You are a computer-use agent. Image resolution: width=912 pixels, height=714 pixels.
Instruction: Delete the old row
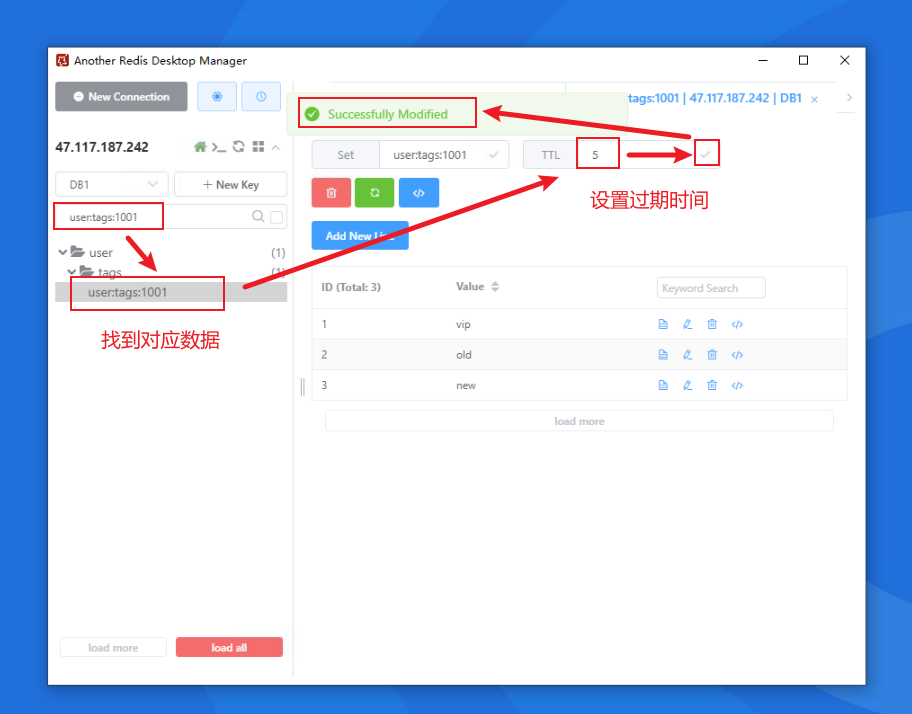click(712, 355)
